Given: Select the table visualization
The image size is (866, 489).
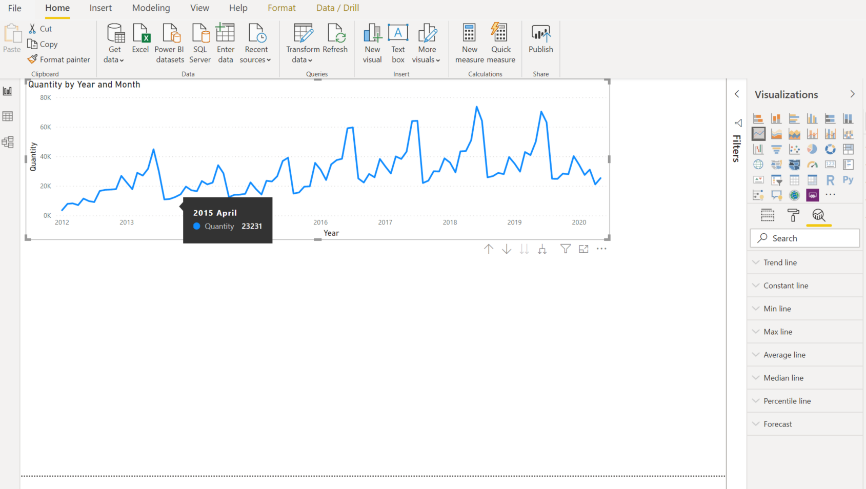Looking at the screenshot, I should click(x=794, y=180).
